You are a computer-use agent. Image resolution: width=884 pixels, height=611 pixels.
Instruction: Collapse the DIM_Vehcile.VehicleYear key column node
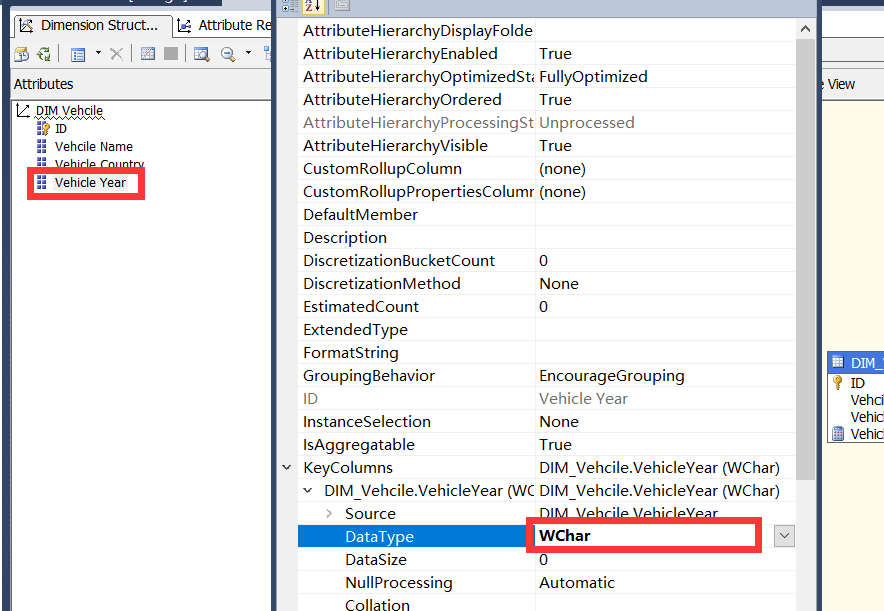(x=308, y=490)
